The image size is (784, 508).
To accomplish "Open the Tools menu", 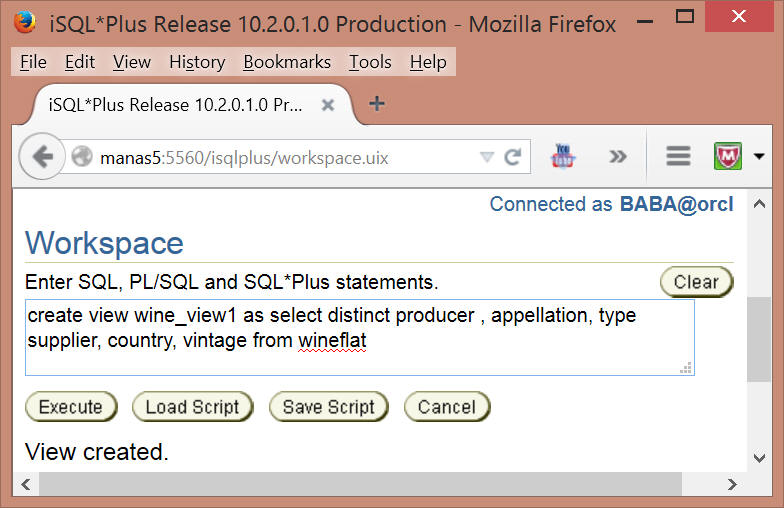I will pos(370,62).
